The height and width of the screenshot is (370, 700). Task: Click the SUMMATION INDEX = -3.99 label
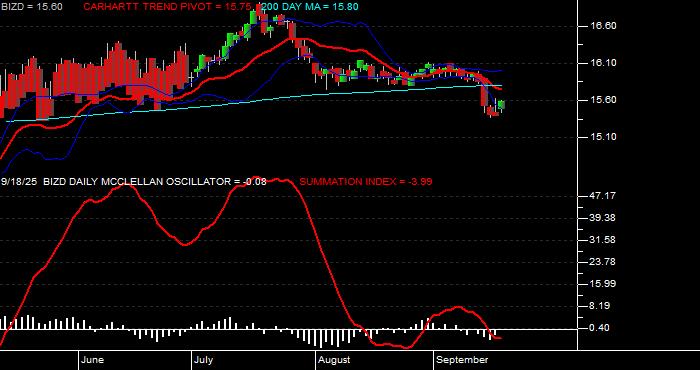(366, 182)
